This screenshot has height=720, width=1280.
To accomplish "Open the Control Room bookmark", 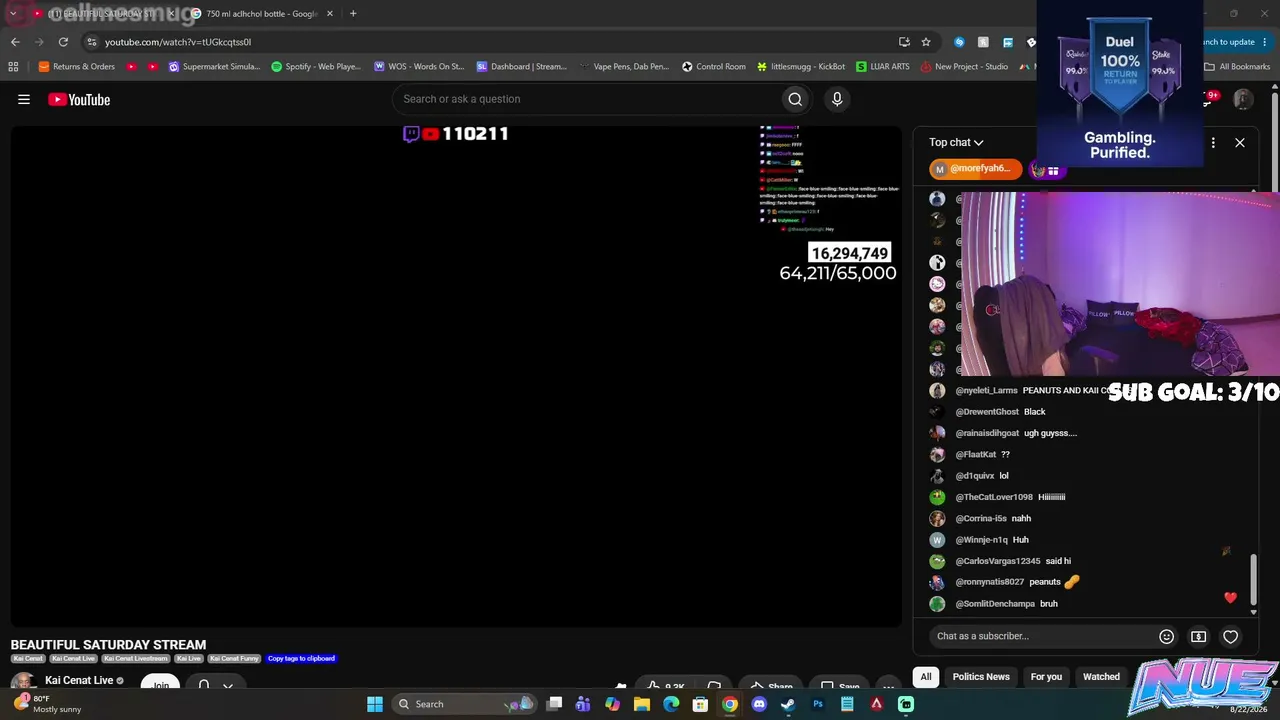I will click(x=714, y=67).
